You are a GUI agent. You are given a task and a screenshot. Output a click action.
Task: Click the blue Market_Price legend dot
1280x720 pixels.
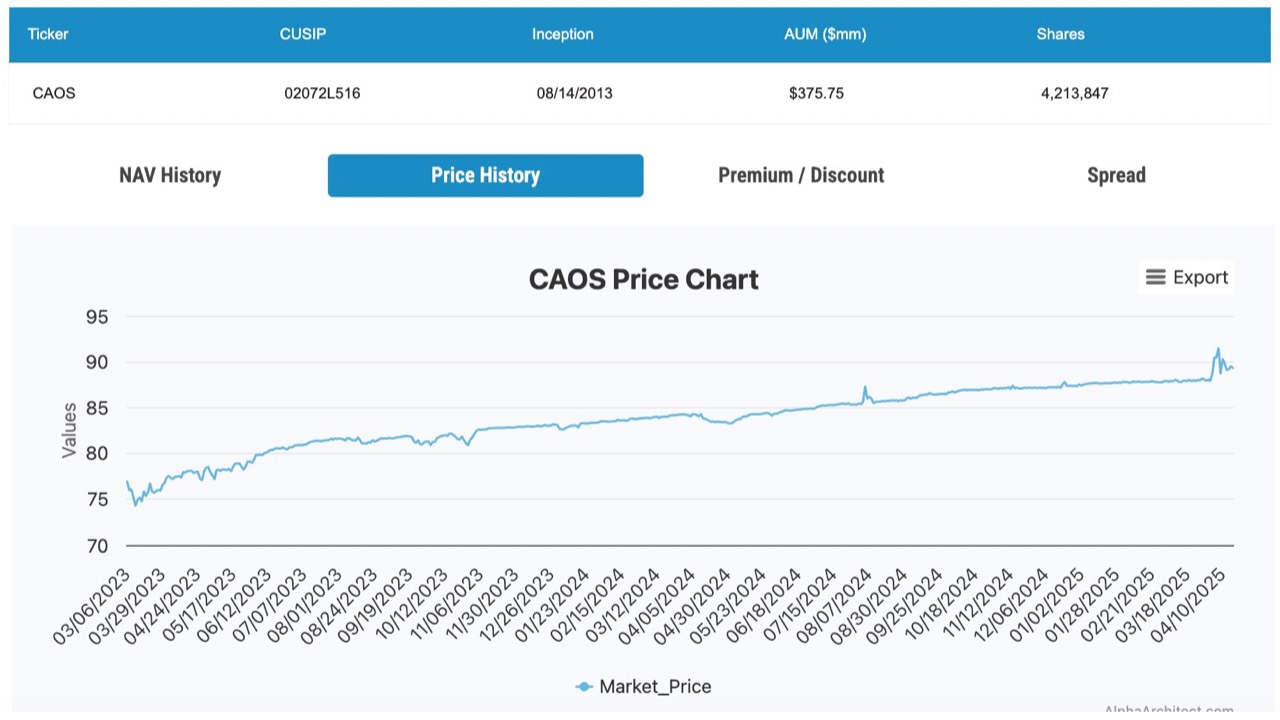[584, 686]
